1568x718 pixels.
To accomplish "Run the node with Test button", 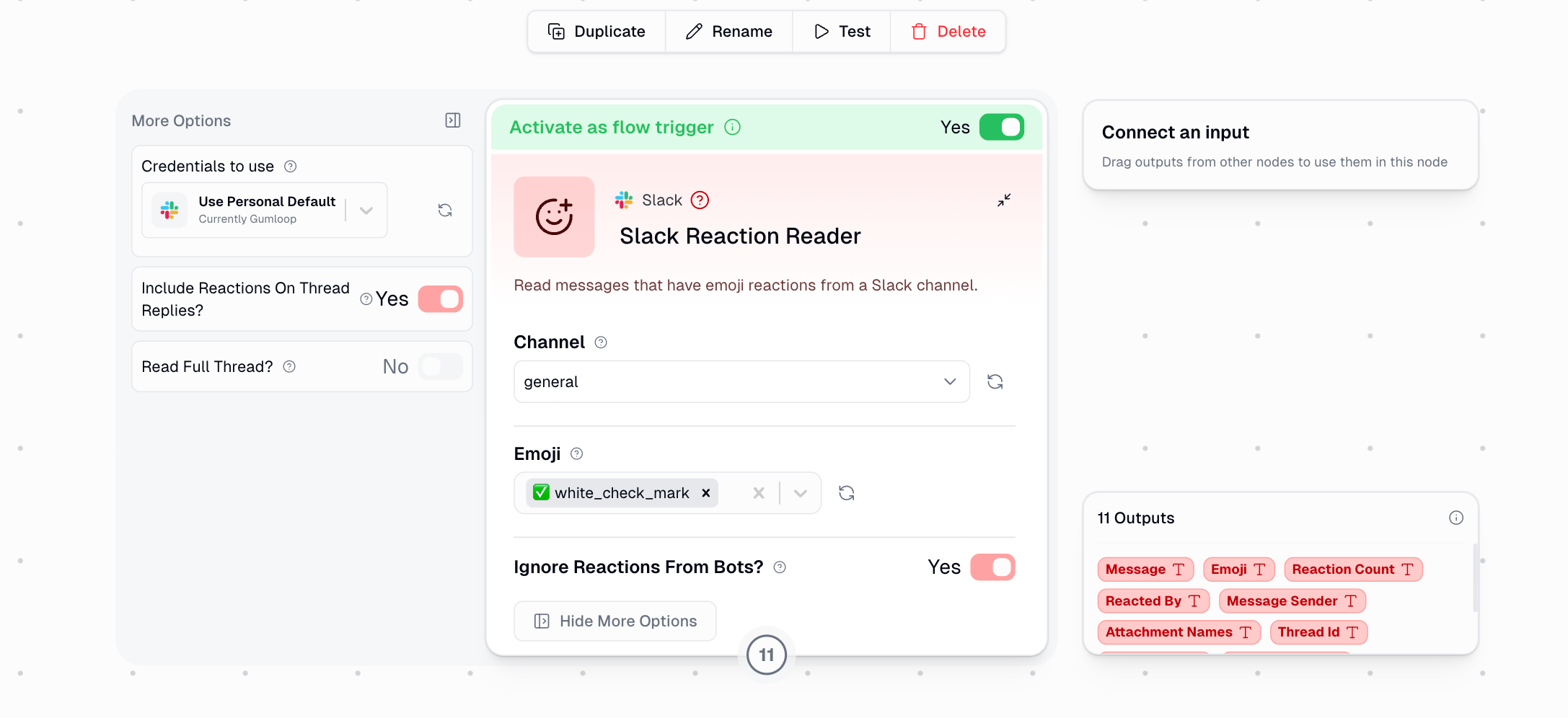I will click(x=842, y=32).
